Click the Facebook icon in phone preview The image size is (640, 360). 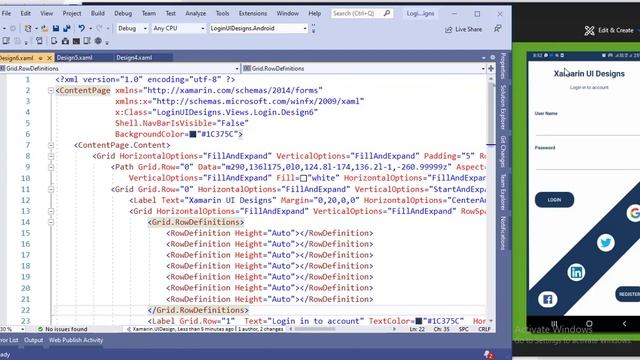pos(547,300)
